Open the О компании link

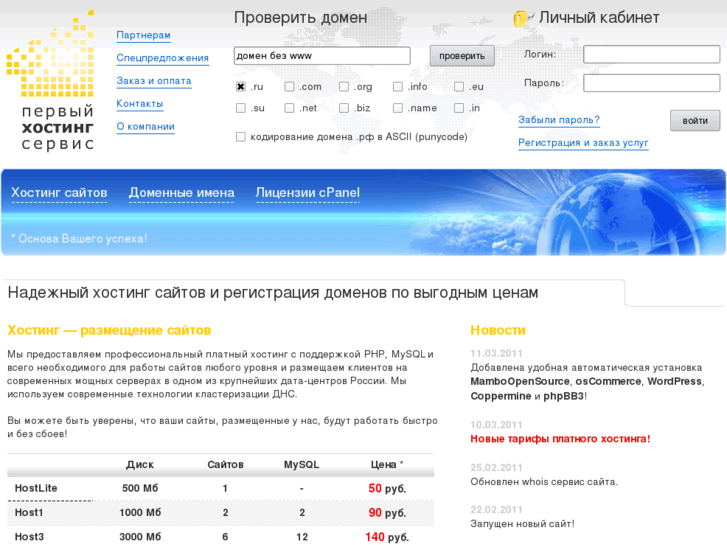coord(145,126)
